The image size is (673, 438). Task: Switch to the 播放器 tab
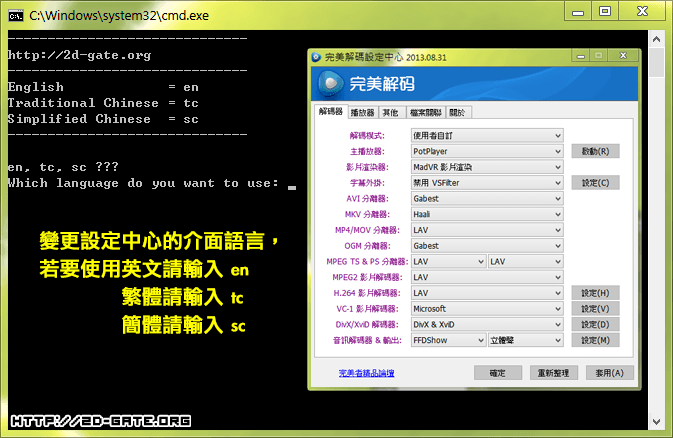tap(363, 112)
